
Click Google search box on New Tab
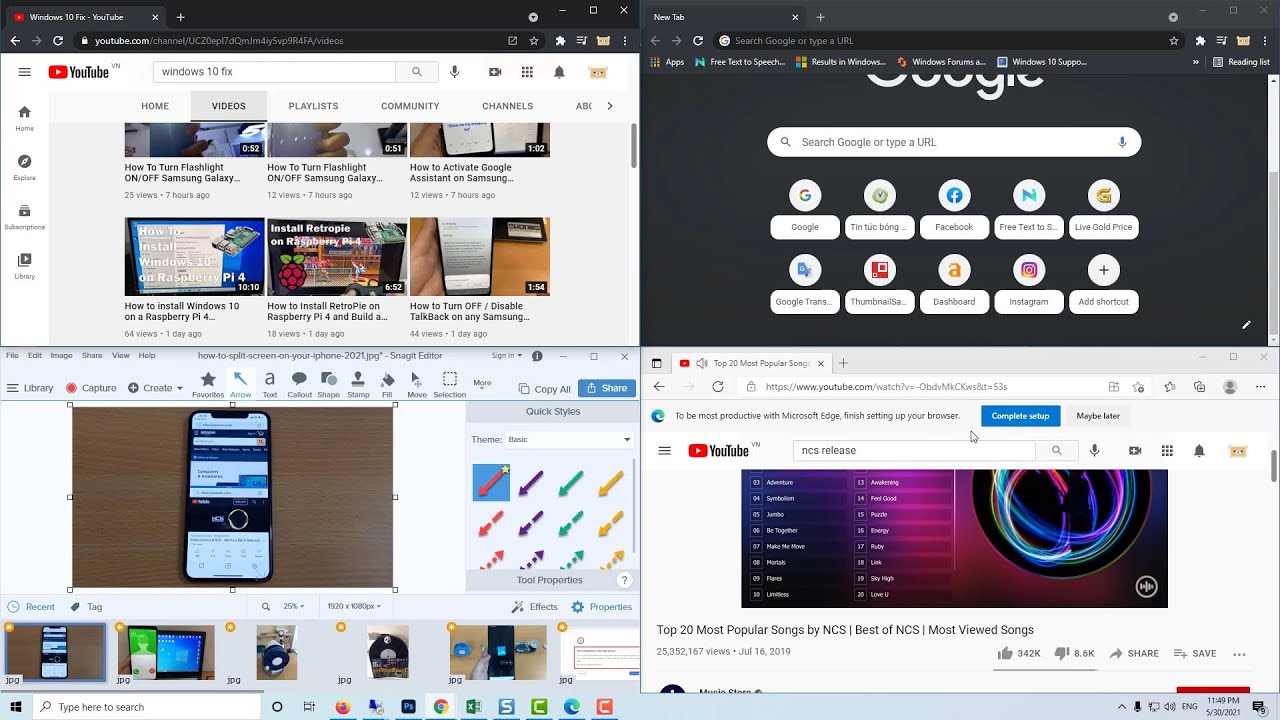coord(954,142)
